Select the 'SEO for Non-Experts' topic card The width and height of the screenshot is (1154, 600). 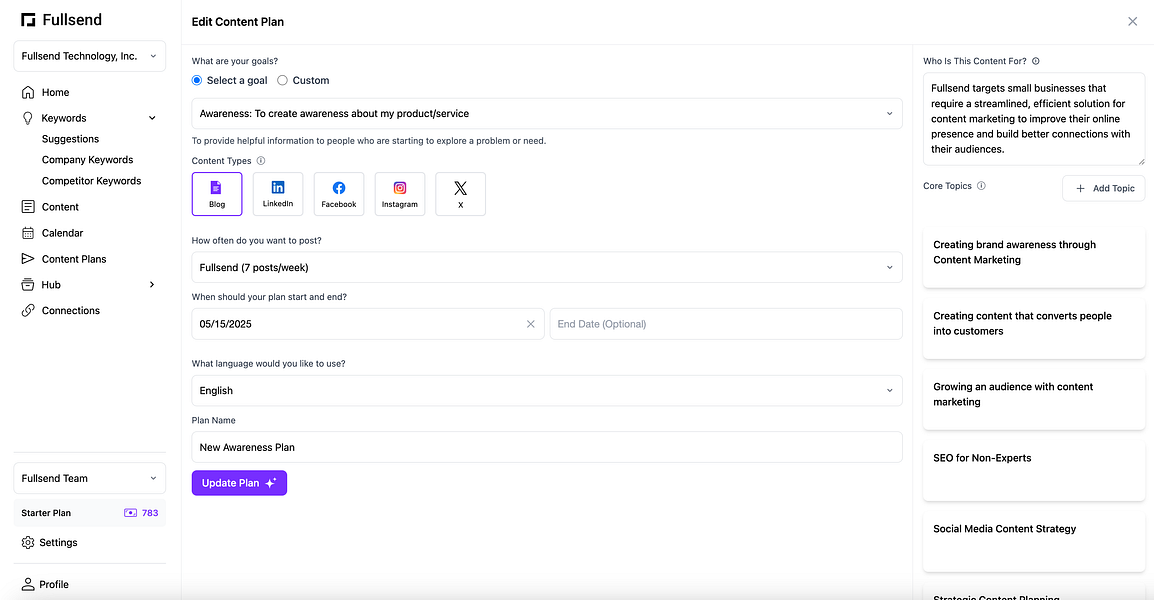(x=1034, y=470)
